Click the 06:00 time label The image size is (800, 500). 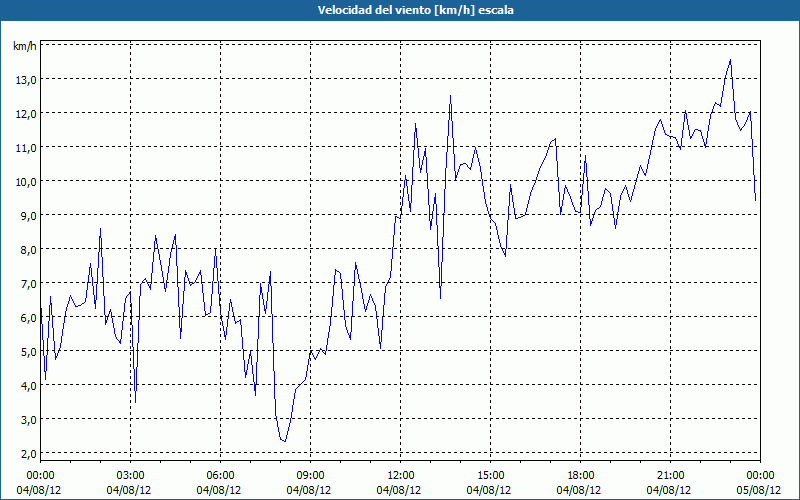click(220, 476)
